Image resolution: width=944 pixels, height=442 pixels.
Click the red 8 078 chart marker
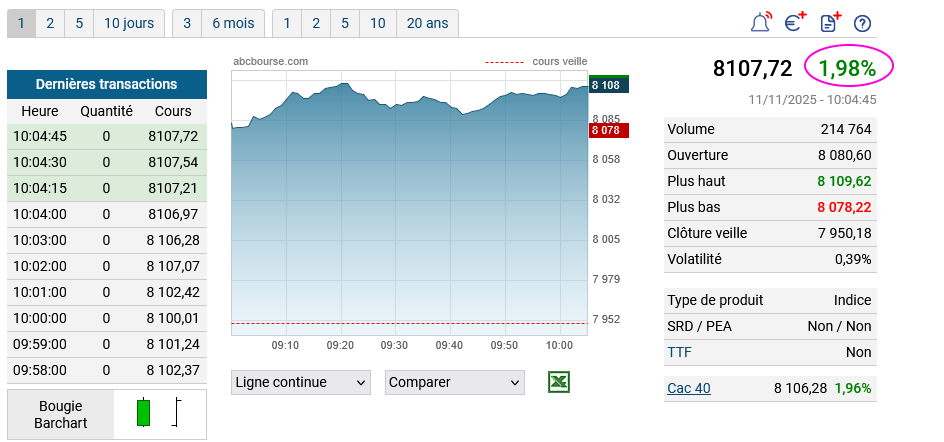608,130
